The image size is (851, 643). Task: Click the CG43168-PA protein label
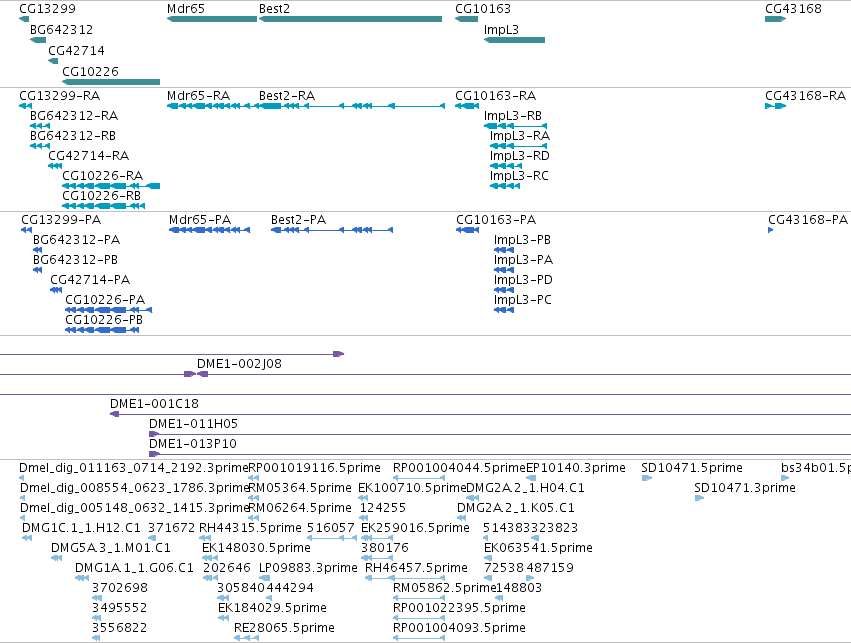[808, 220]
